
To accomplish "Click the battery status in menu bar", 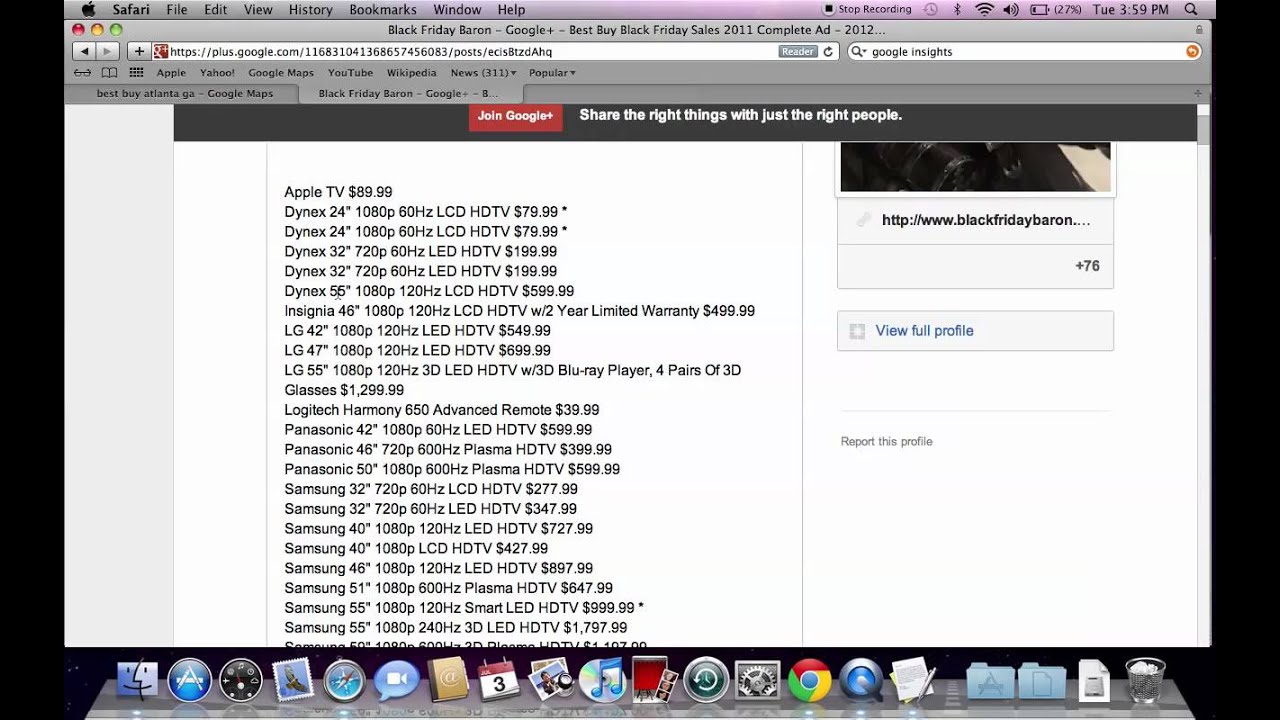I will pyautogui.click(x=1056, y=9).
